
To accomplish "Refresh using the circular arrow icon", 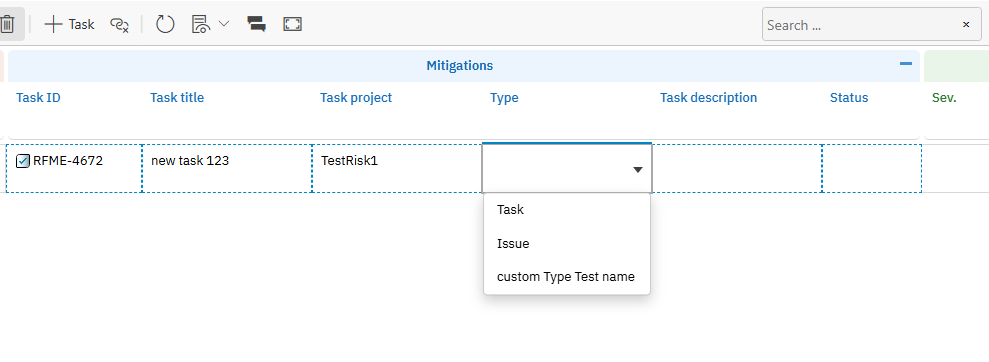I will pyautogui.click(x=165, y=25).
